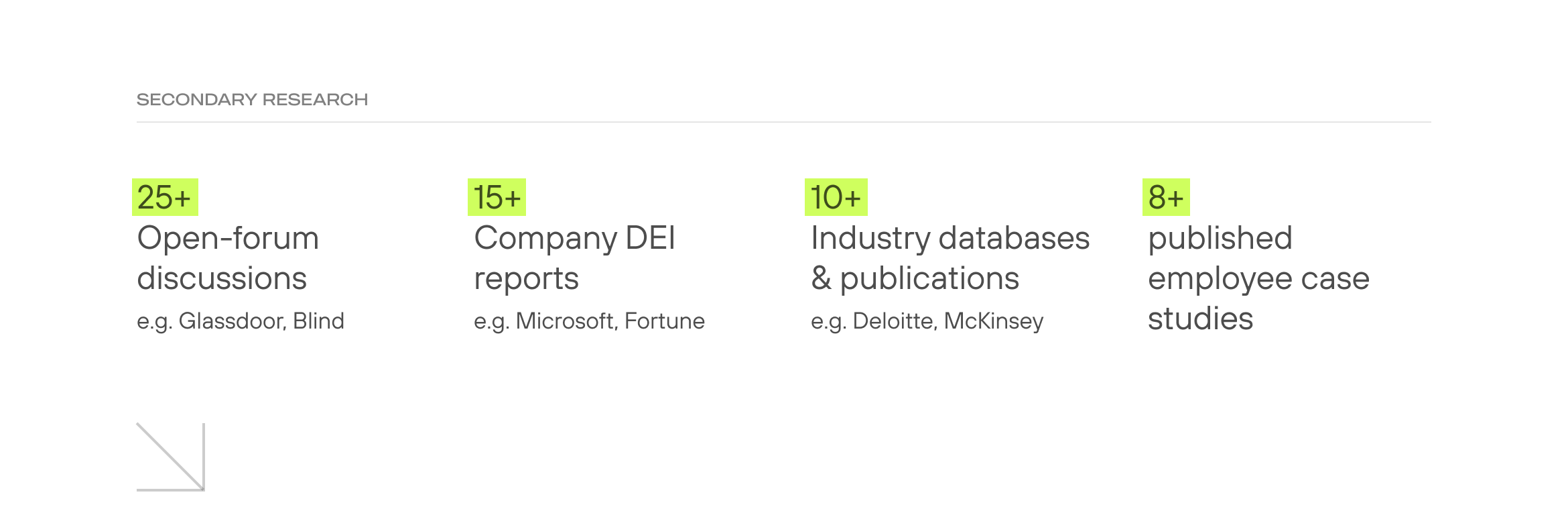Select the highlighted 8+ figure
Viewport: 1568px width, 517px height.
tap(1166, 197)
